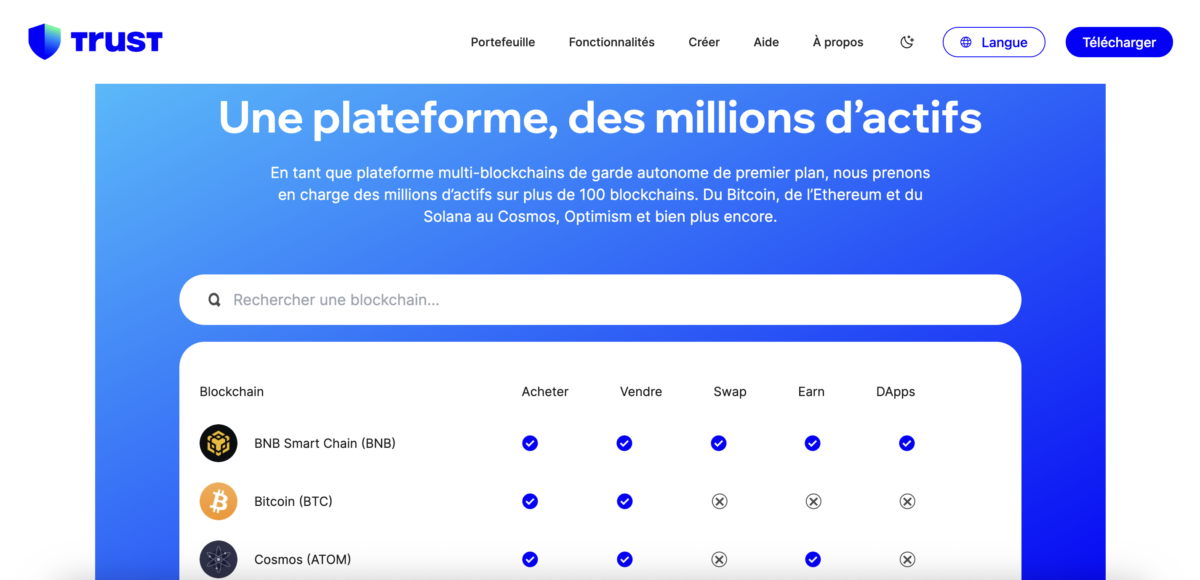Click the Acheter column header
The image size is (1200, 580).
[545, 392]
